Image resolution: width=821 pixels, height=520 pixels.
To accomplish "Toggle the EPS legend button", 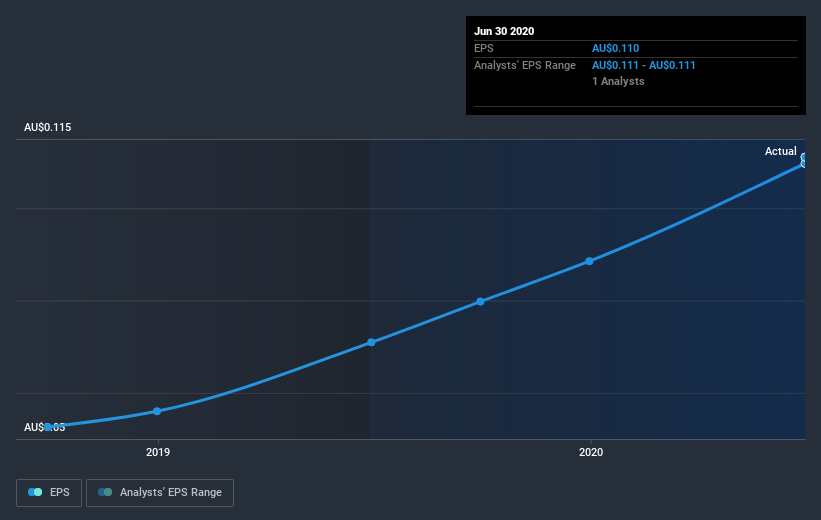I will pos(49,493).
